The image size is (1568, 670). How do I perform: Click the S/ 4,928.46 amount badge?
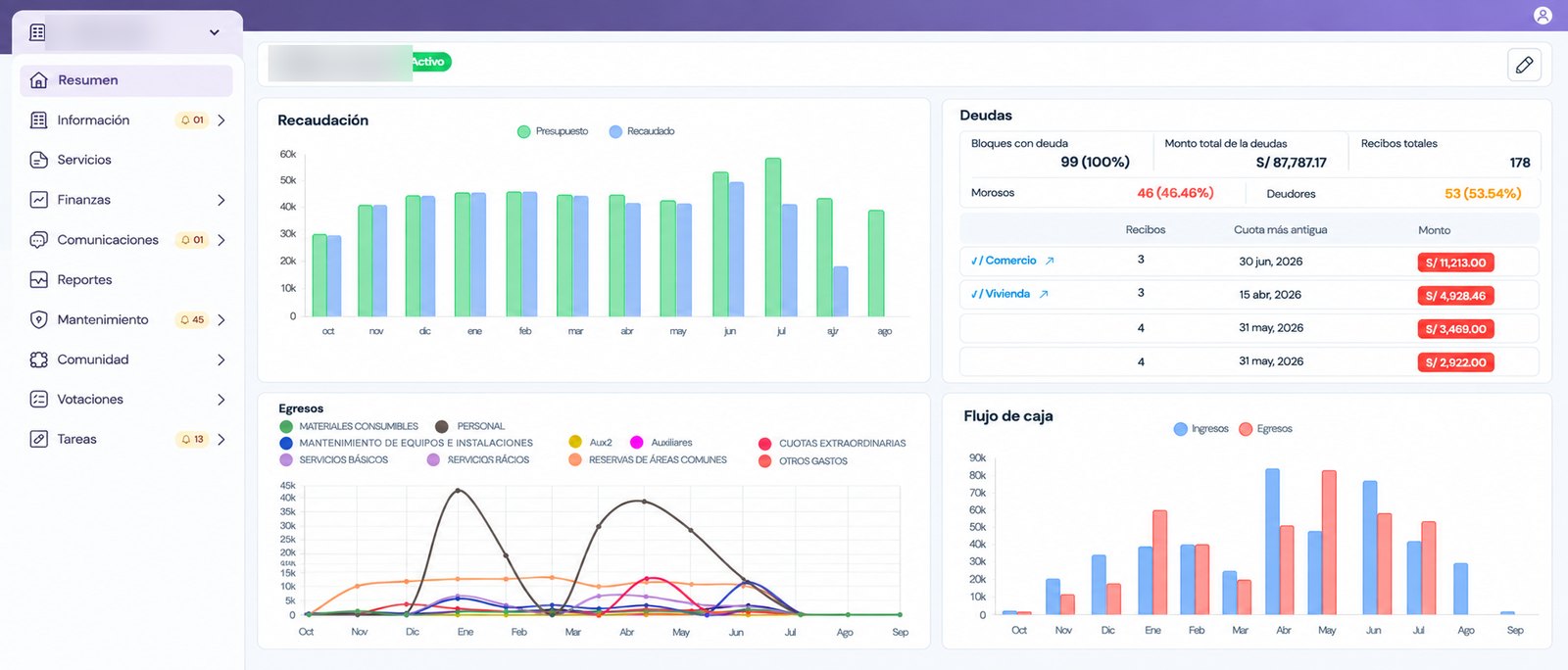(x=1455, y=296)
